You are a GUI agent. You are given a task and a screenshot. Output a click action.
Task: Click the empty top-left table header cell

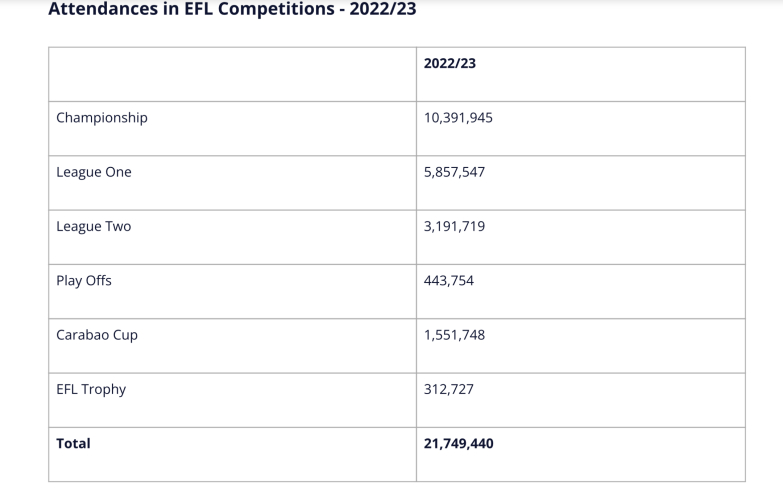coord(232,74)
